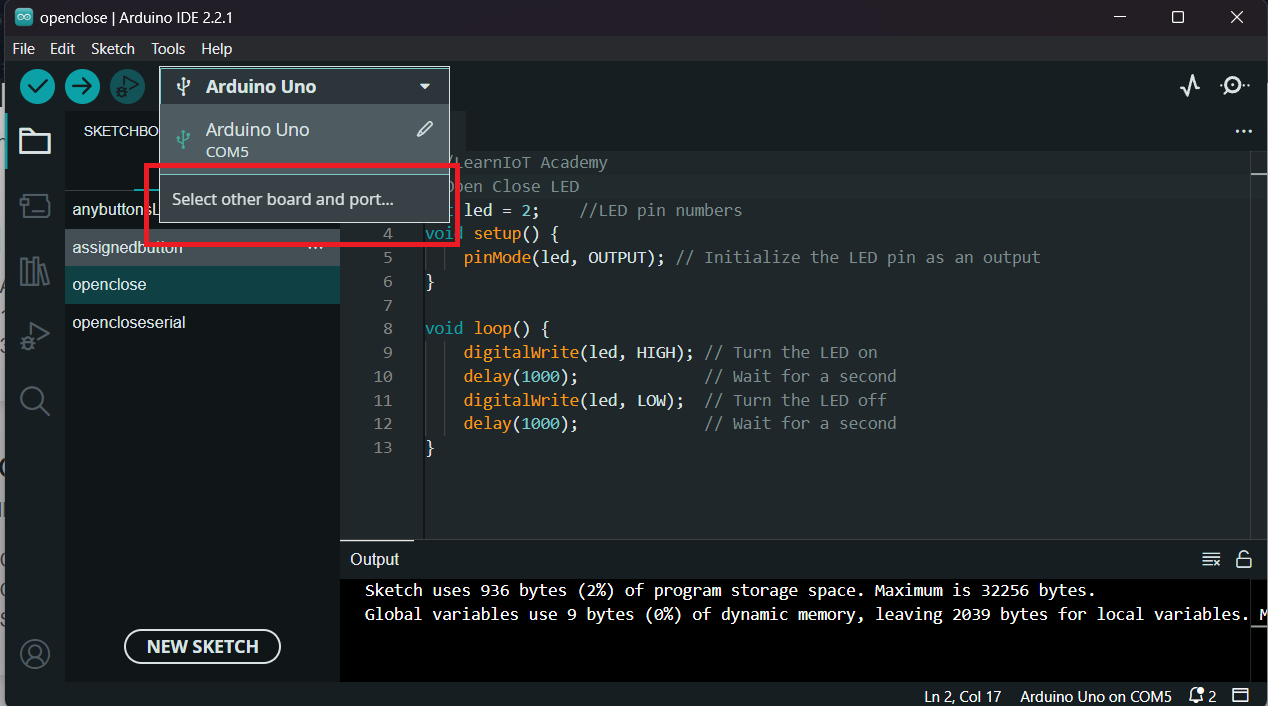The width and height of the screenshot is (1268, 706).
Task: Click the Sketch uses 936 bytes output line
Action: coord(730,590)
